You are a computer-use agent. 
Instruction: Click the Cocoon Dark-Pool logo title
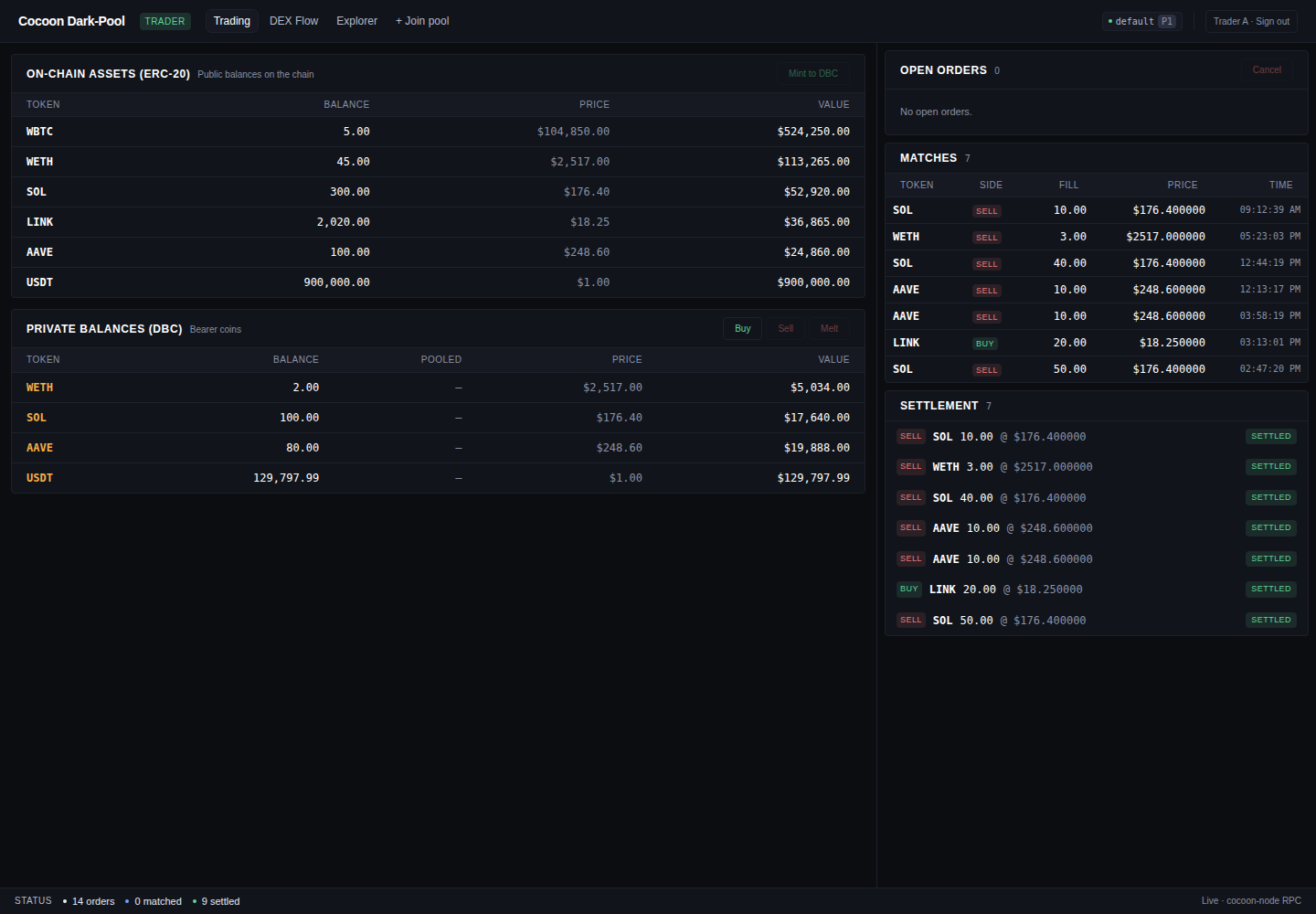(71, 21)
